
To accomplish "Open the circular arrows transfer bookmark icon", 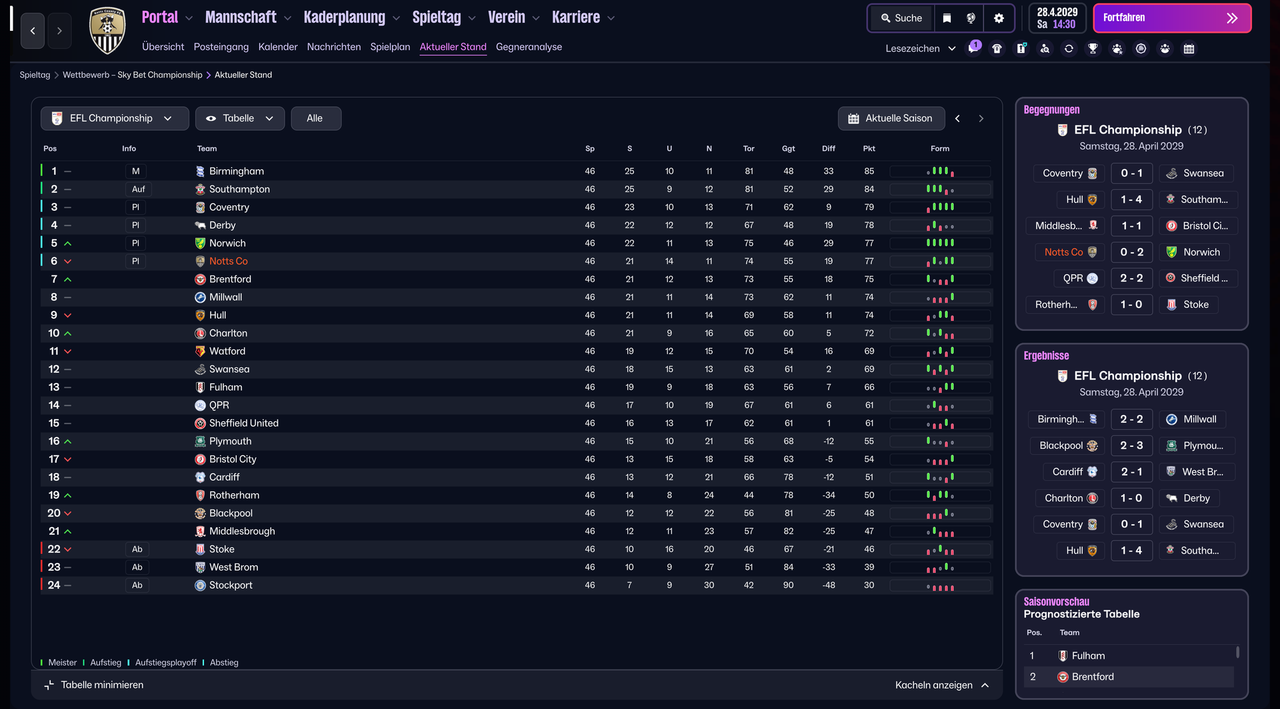I will coord(1069,48).
